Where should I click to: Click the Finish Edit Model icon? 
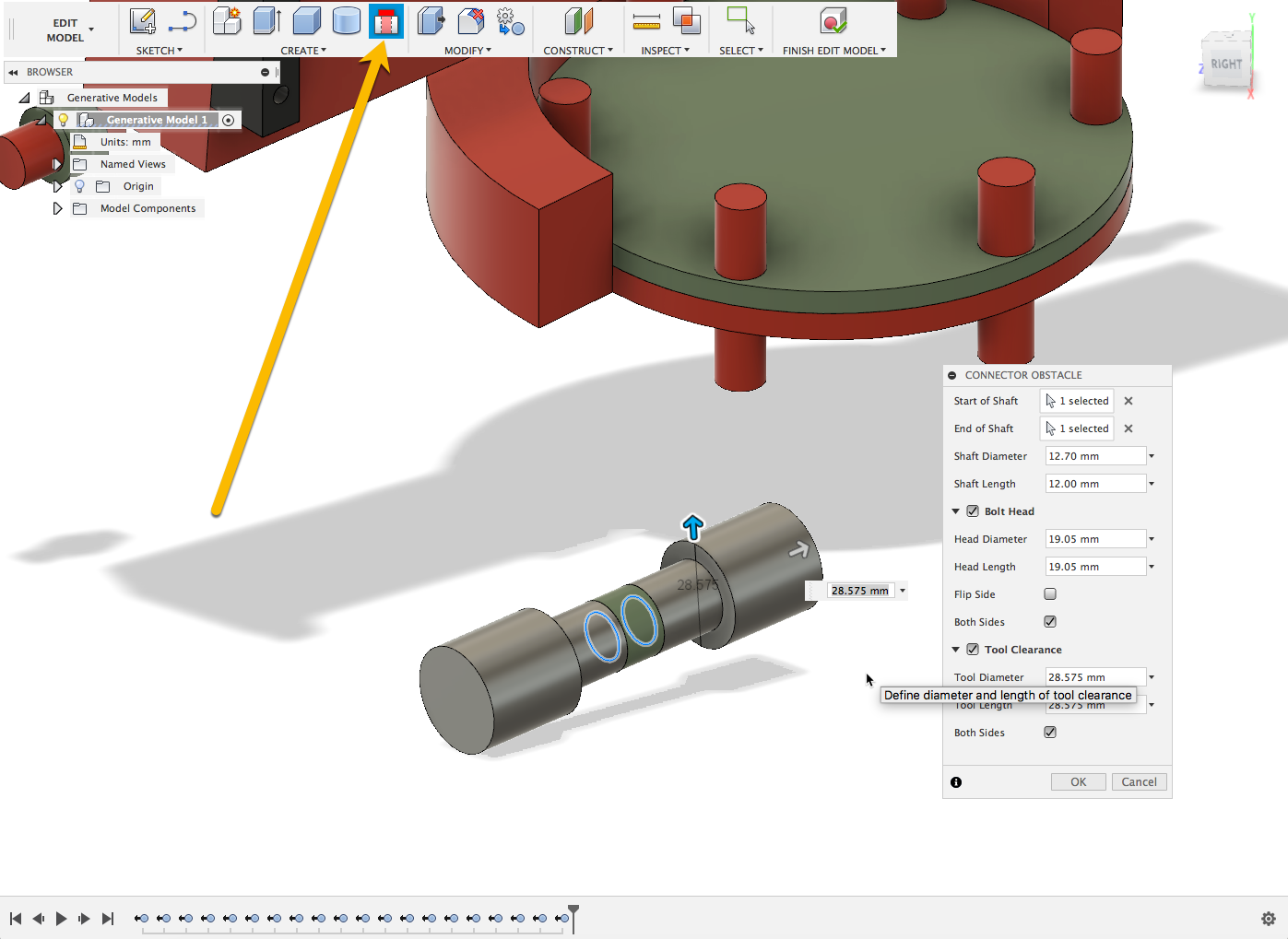[833, 21]
